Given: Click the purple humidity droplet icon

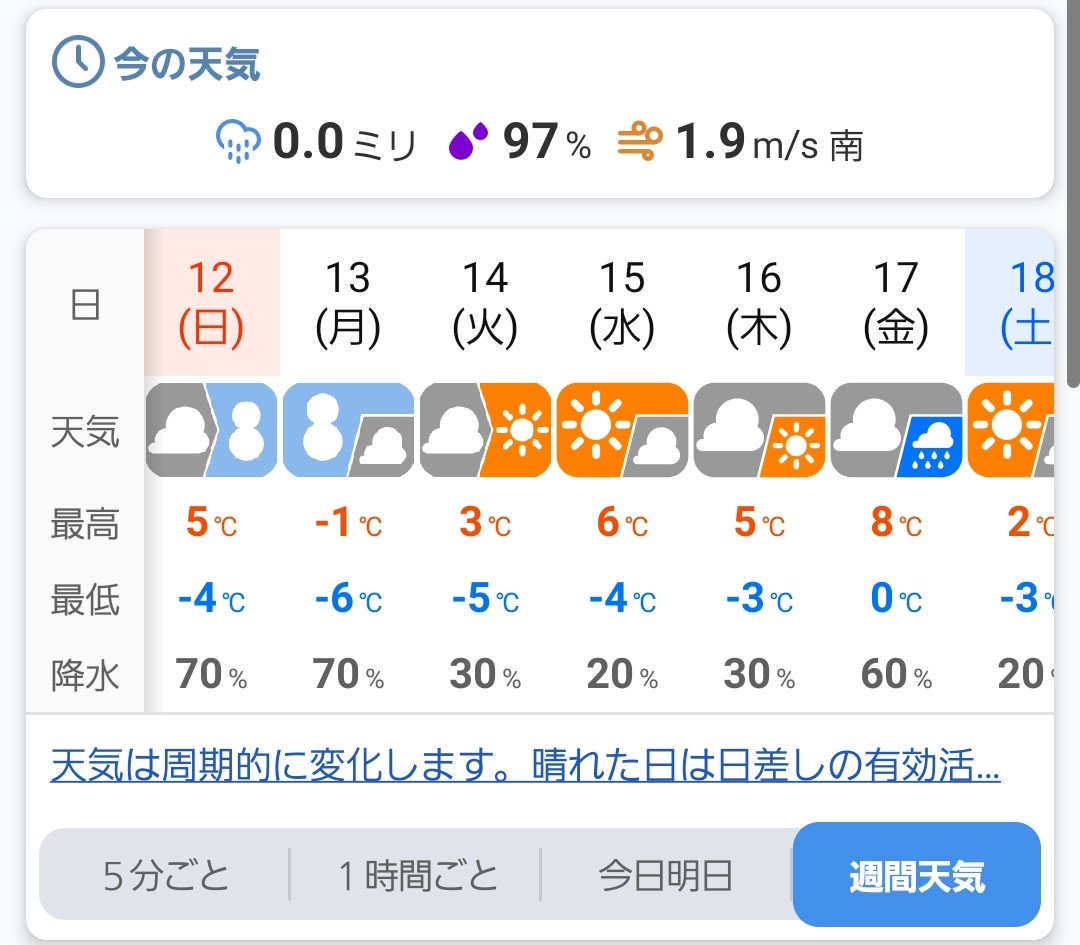Looking at the screenshot, I should pyautogui.click(x=468, y=142).
